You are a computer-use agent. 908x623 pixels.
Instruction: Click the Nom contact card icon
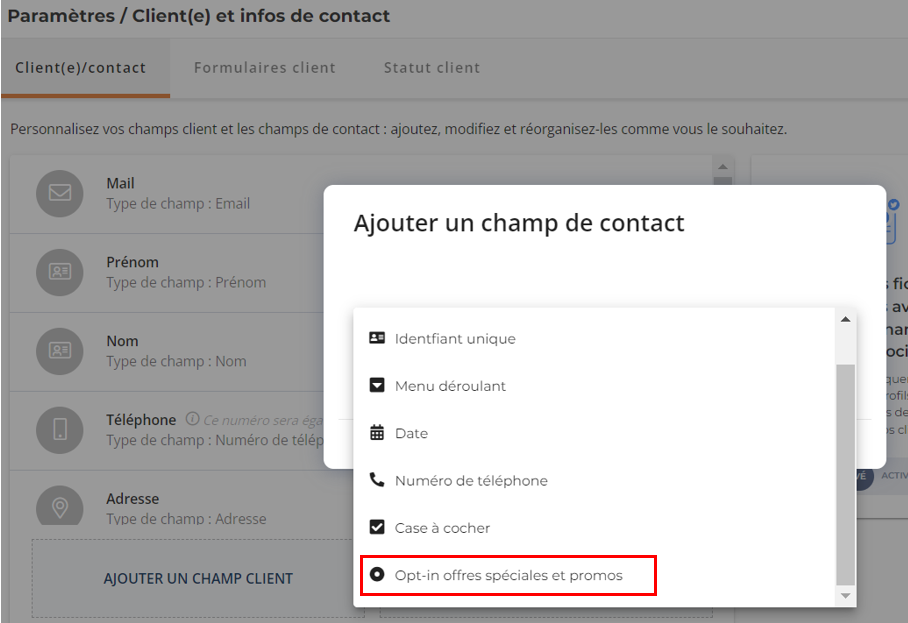[x=60, y=351]
